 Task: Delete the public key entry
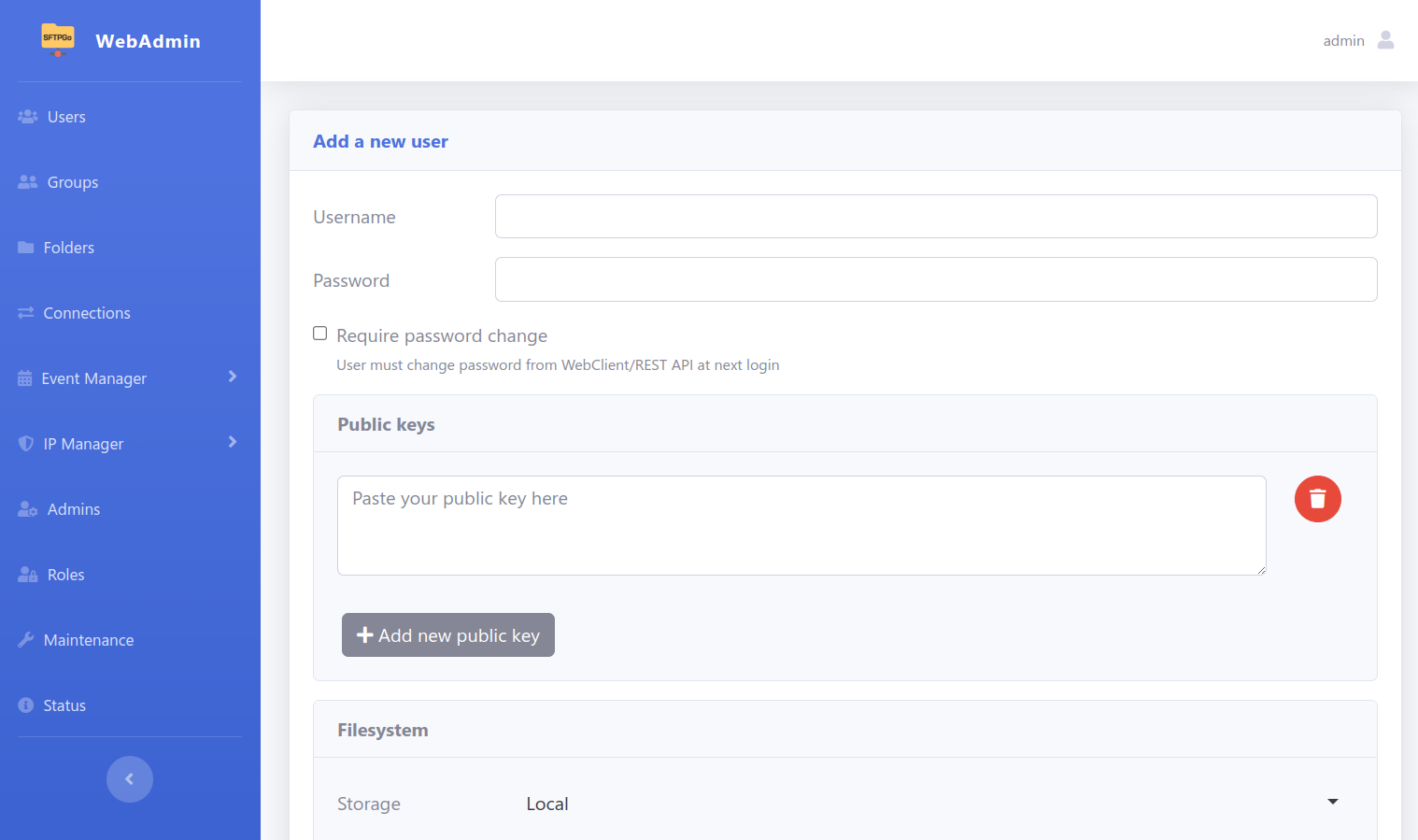[x=1317, y=498]
